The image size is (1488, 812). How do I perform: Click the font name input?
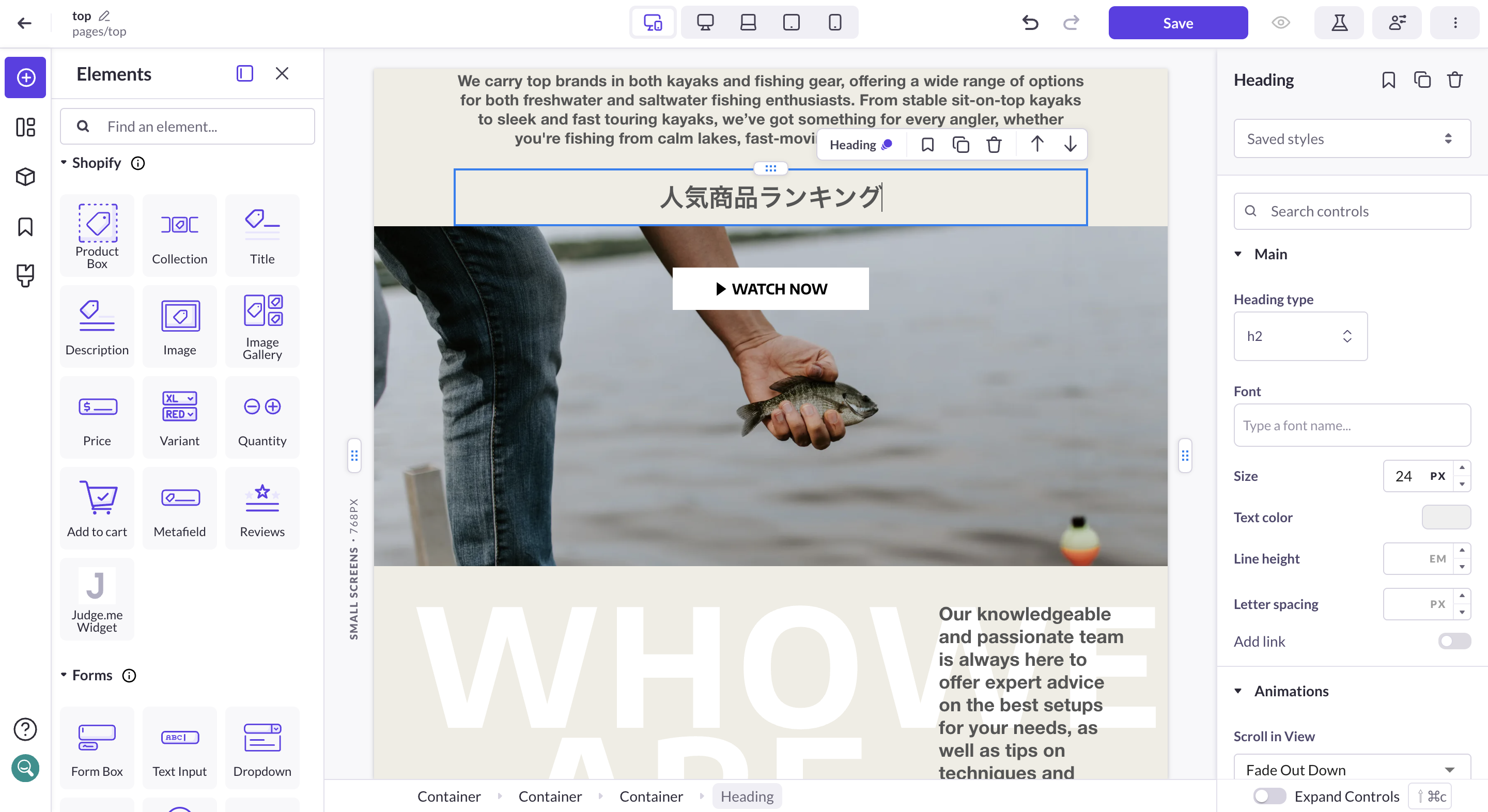click(1352, 425)
